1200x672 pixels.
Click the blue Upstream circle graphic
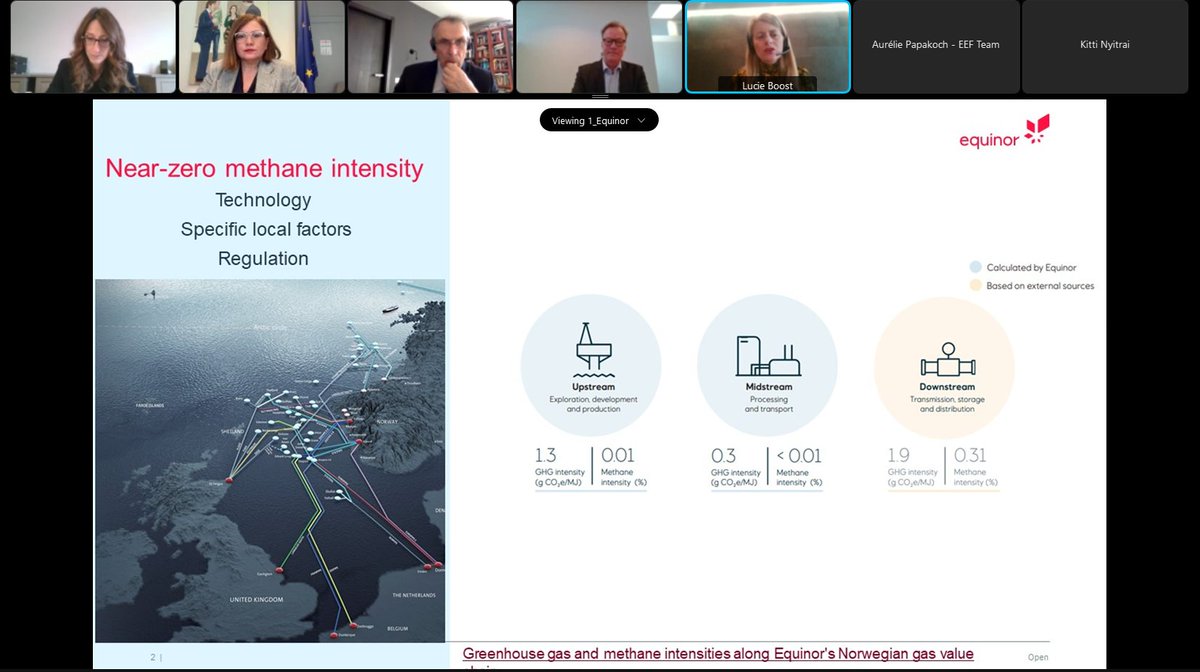tap(591, 365)
